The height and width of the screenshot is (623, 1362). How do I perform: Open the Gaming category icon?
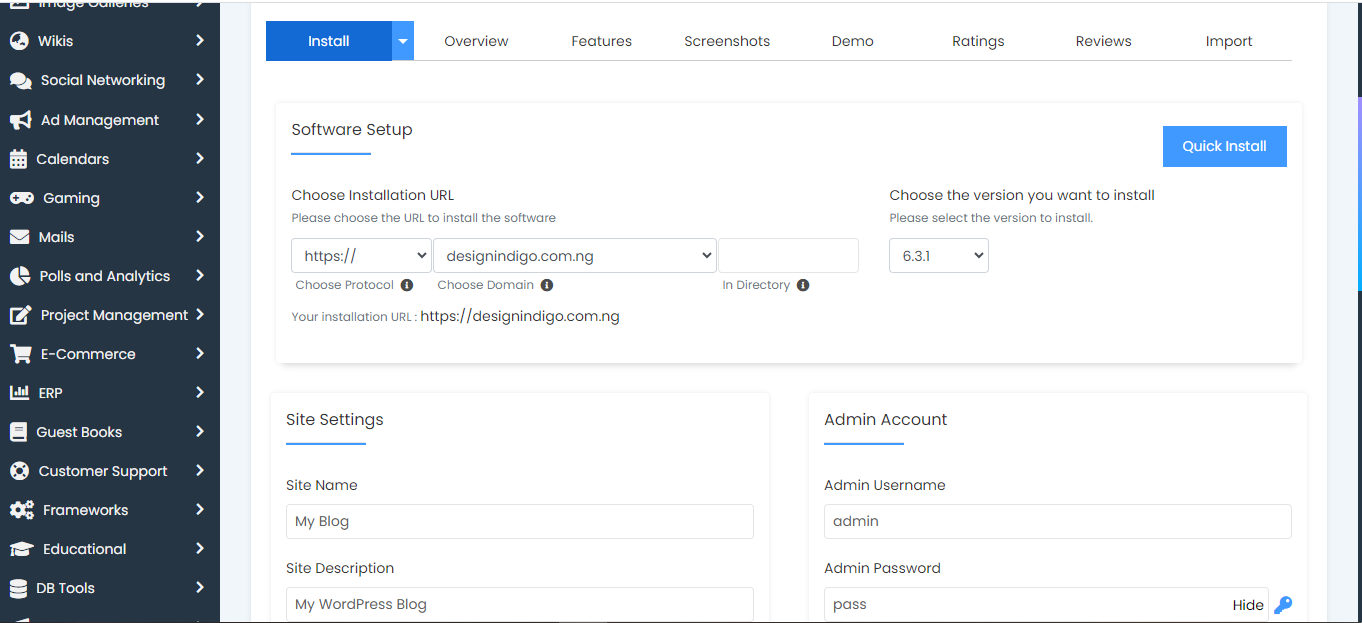[22, 197]
